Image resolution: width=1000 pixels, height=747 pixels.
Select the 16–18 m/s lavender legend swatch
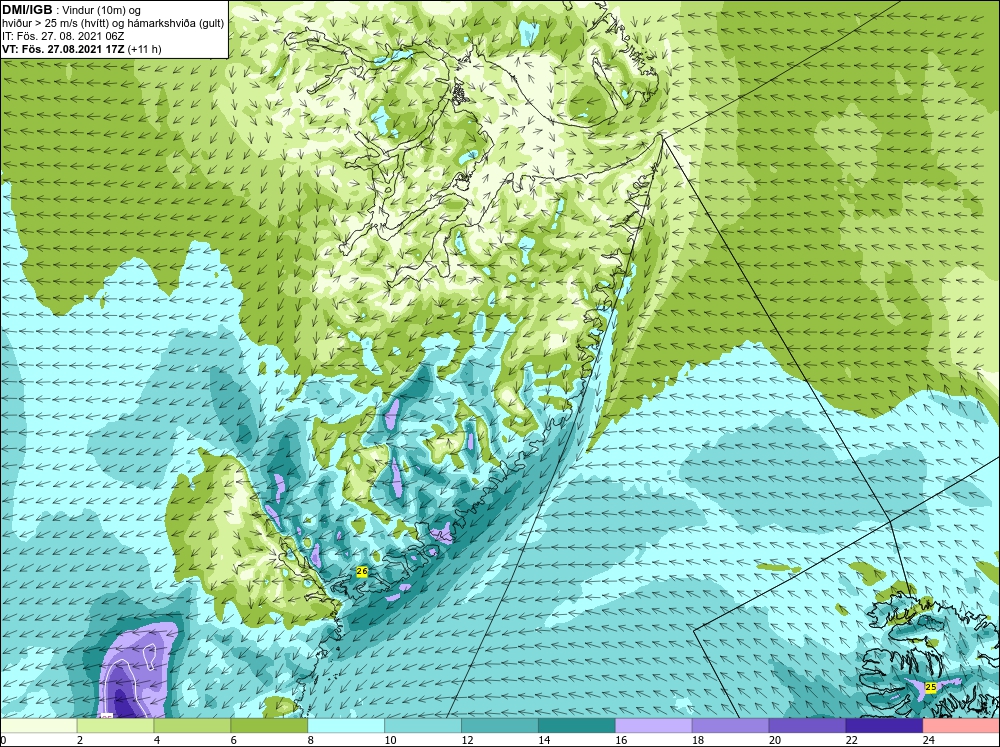(x=654, y=725)
